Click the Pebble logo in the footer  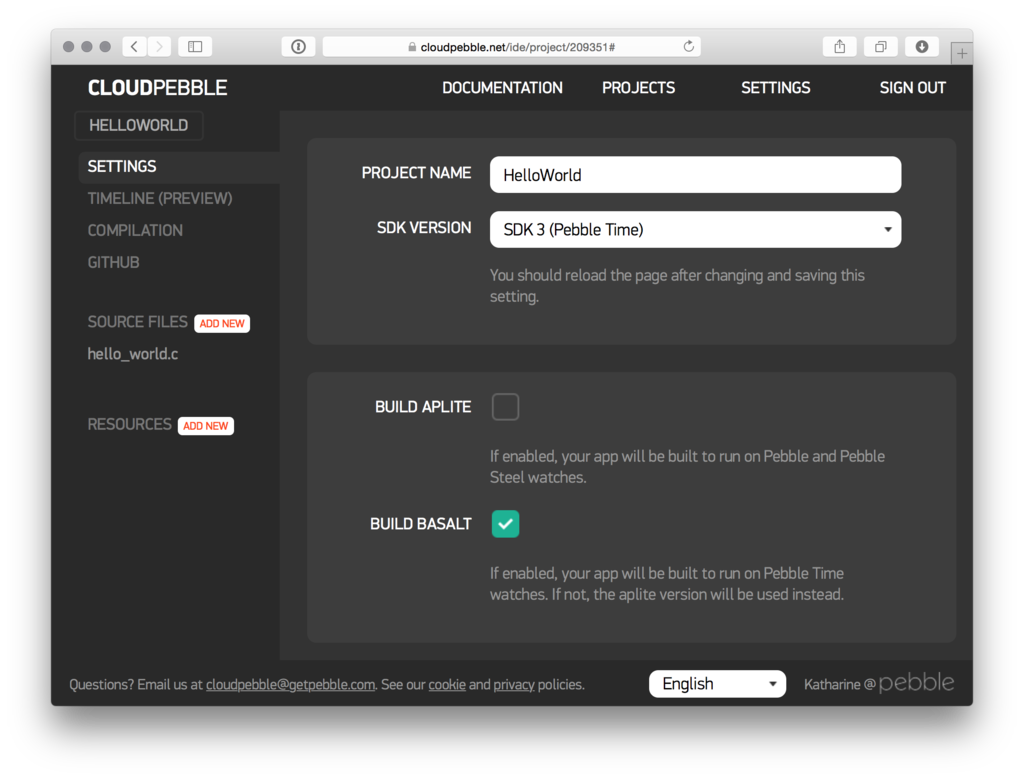click(916, 682)
